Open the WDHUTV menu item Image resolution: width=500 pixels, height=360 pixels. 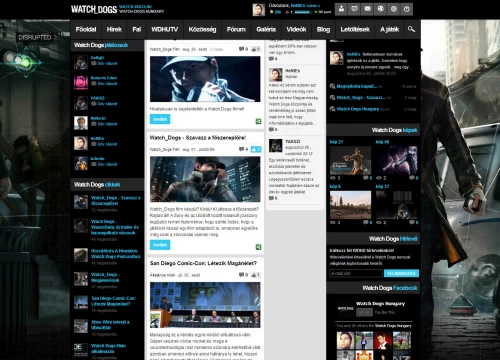[165, 29]
